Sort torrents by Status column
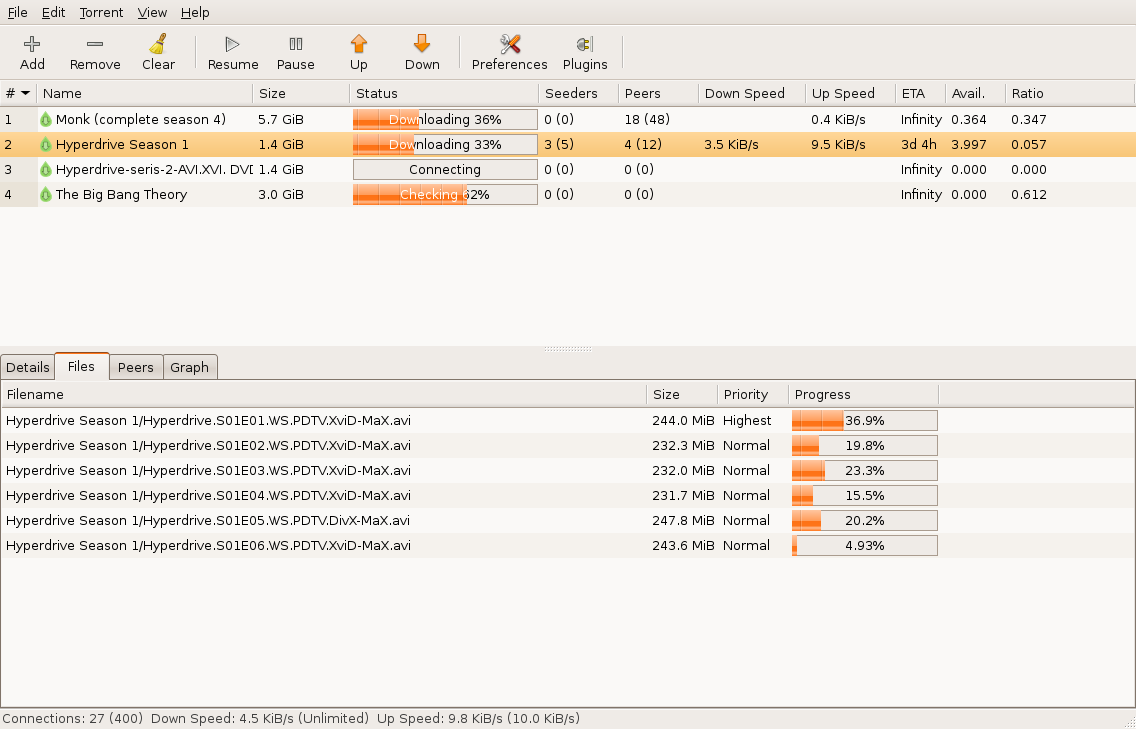 pyautogui.click(x=444, y=93)
